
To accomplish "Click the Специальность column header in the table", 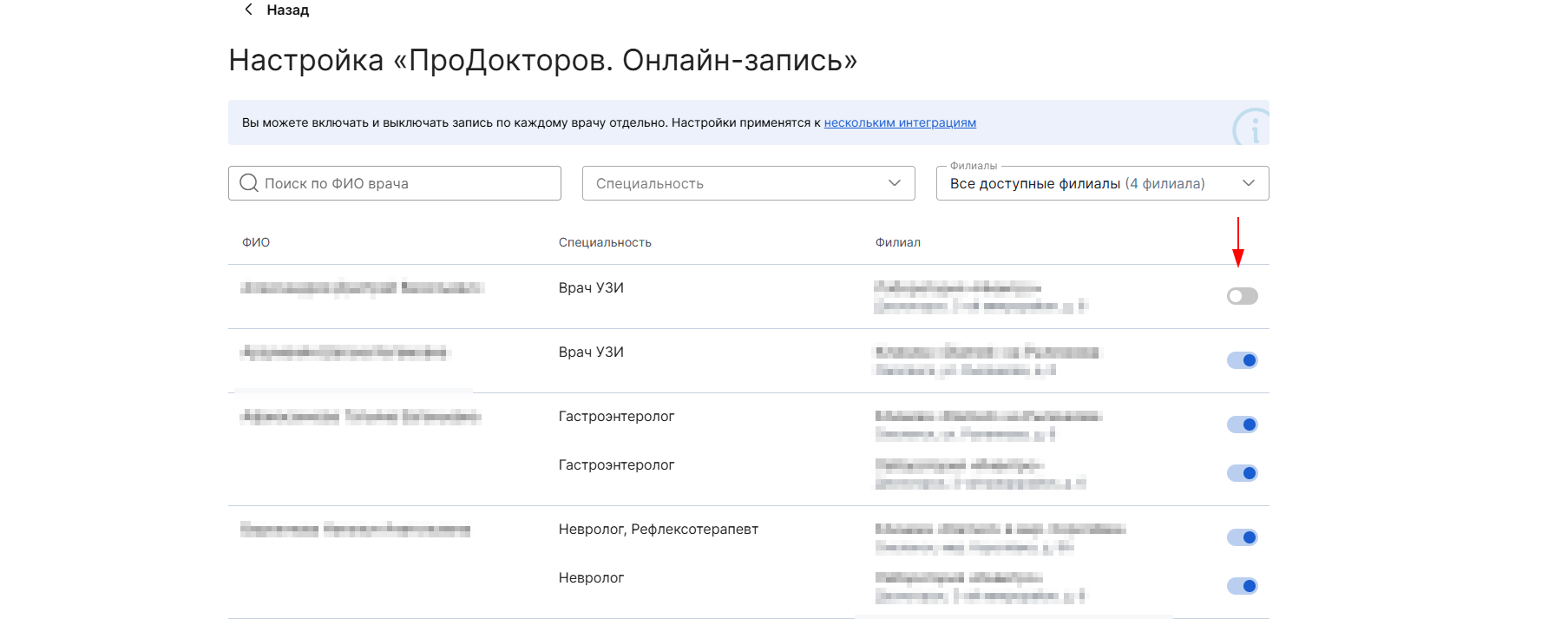I will 605,242.
